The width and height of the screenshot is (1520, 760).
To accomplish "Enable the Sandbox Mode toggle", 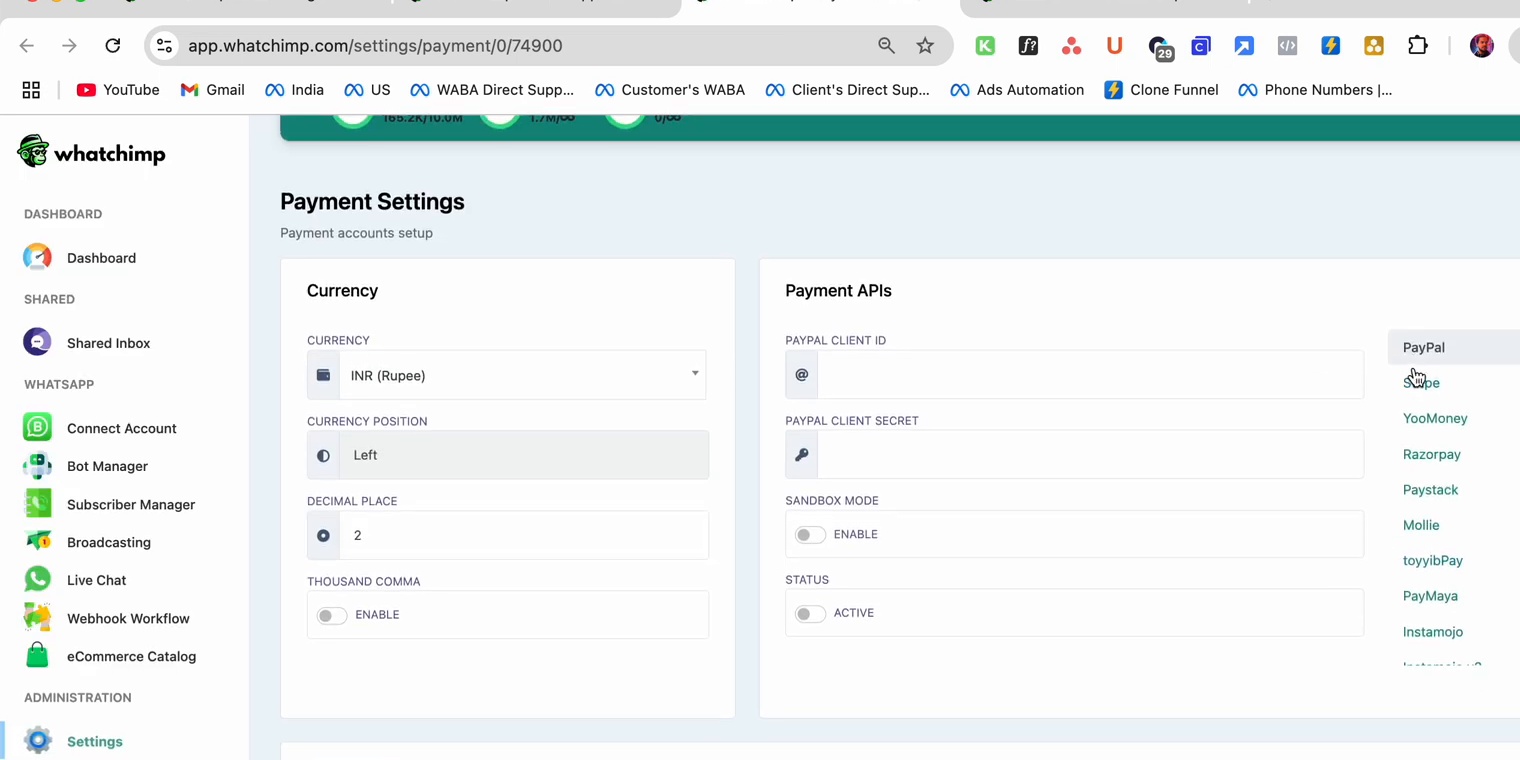I will (810, 535).
